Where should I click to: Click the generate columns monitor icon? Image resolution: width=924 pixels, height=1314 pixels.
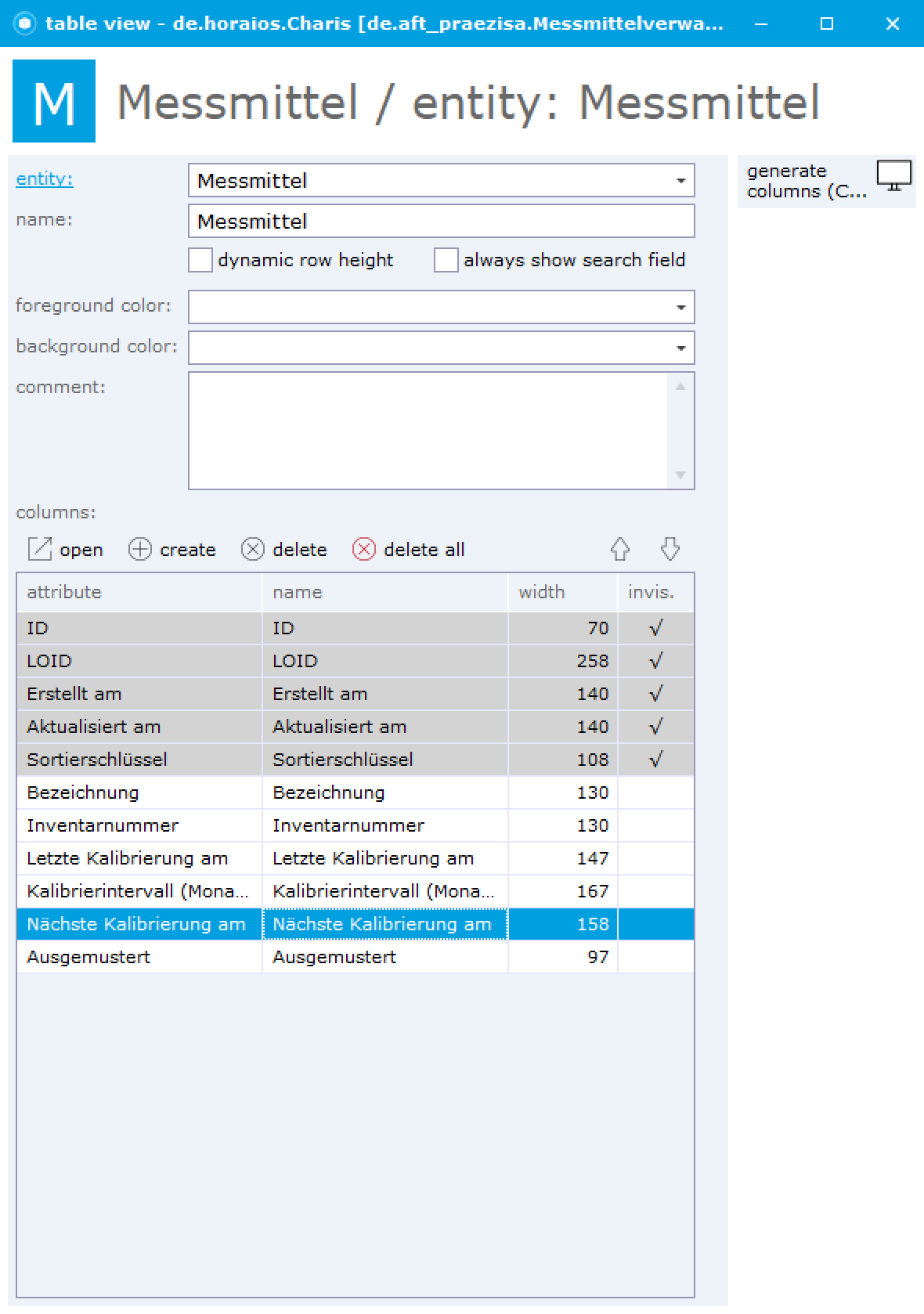894,175
